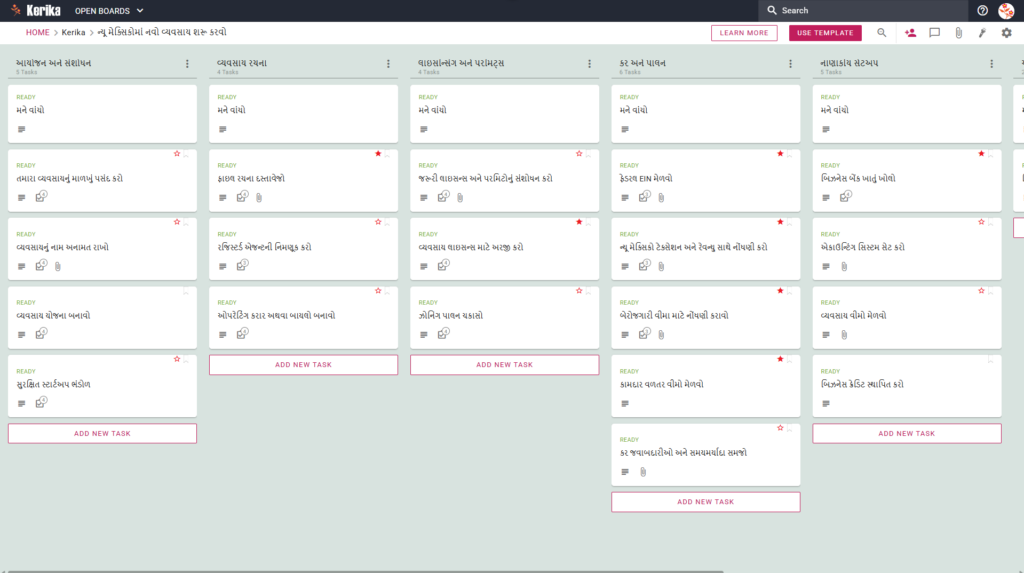This screenshot has width=1024, height=573.
Task: Open checklist icon on 'વ્યવસાય યોજના બનાવો' card
Action: tap(41, 333)
